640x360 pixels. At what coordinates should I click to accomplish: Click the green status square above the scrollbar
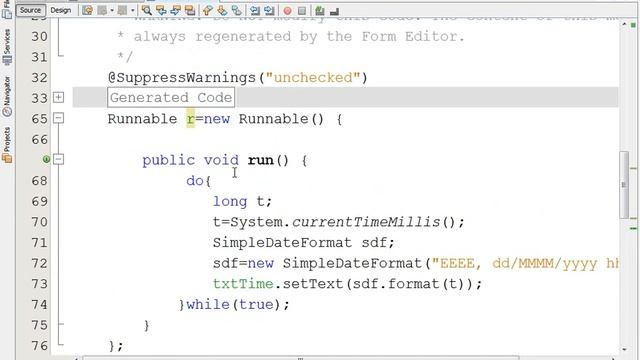tap(633, 25)
